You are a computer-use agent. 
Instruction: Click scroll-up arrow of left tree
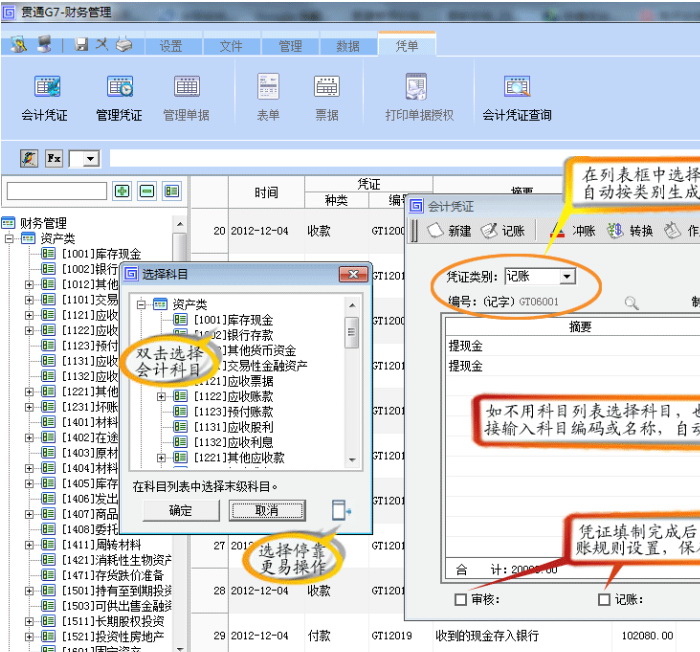[180, 224]
